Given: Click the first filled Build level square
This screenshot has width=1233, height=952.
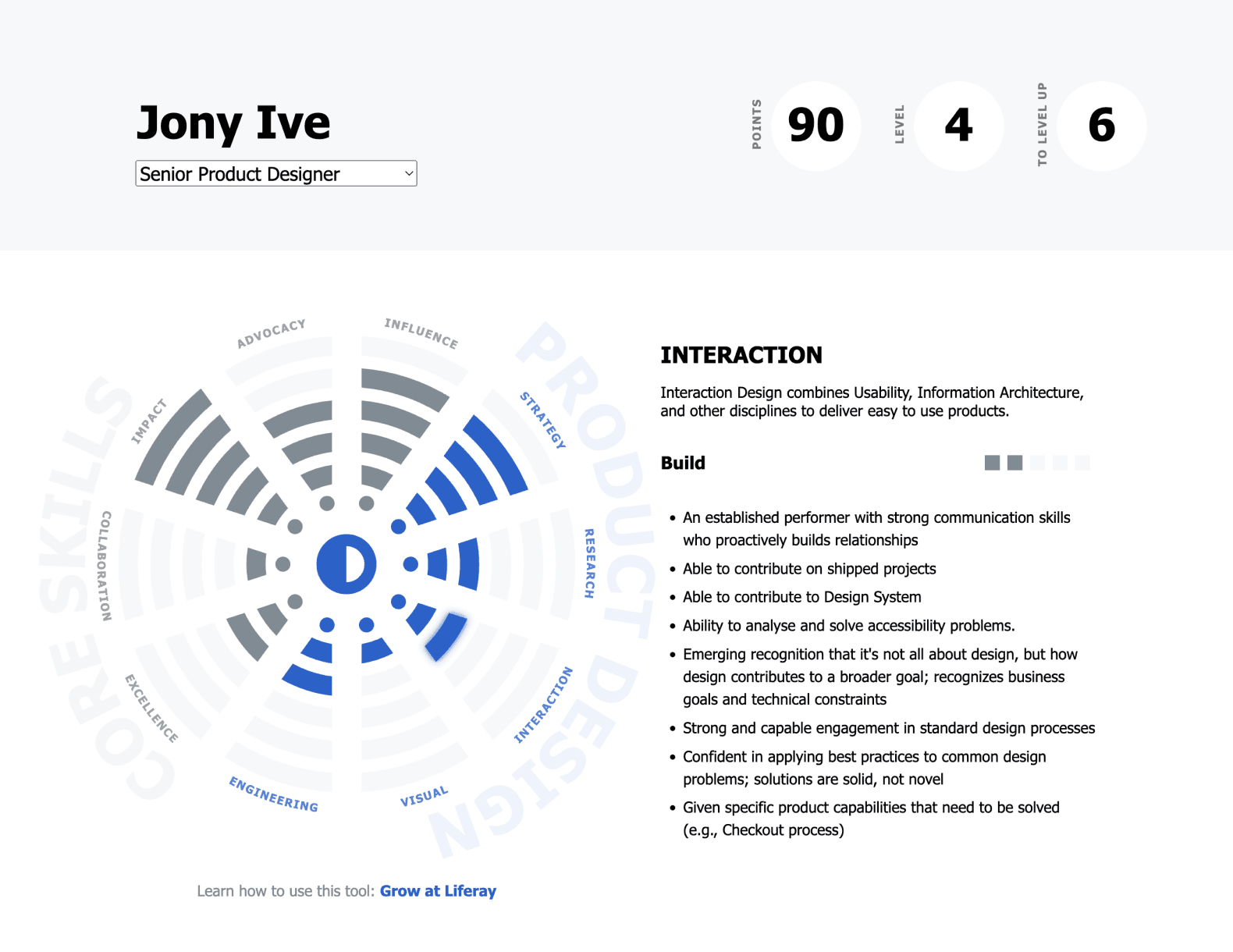Looking at the screenshot, I should [x=992, y=463].
